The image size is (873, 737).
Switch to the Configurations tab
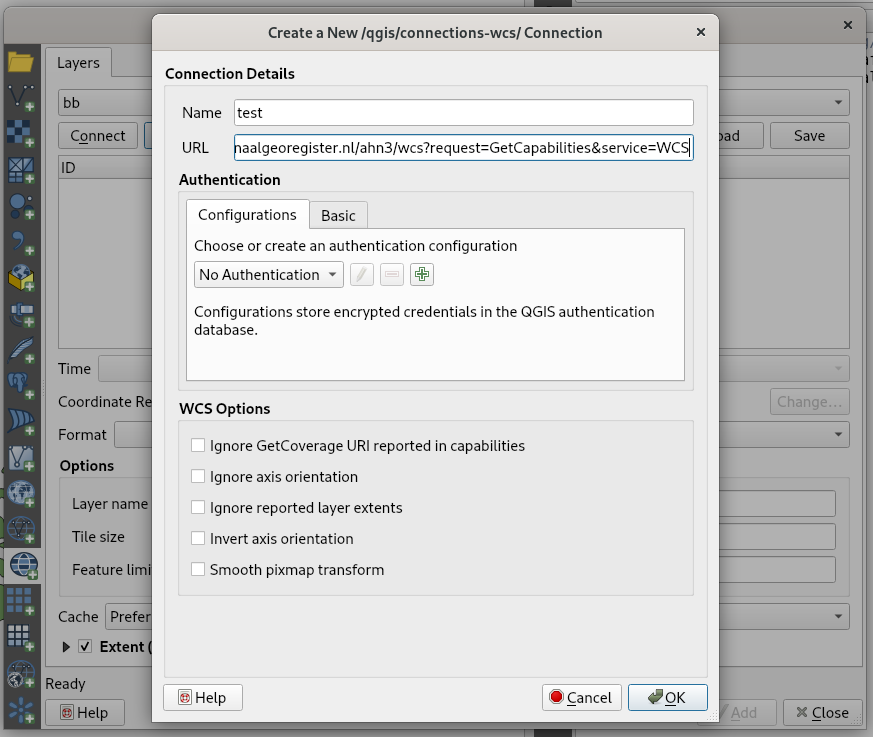click(248, 215)
